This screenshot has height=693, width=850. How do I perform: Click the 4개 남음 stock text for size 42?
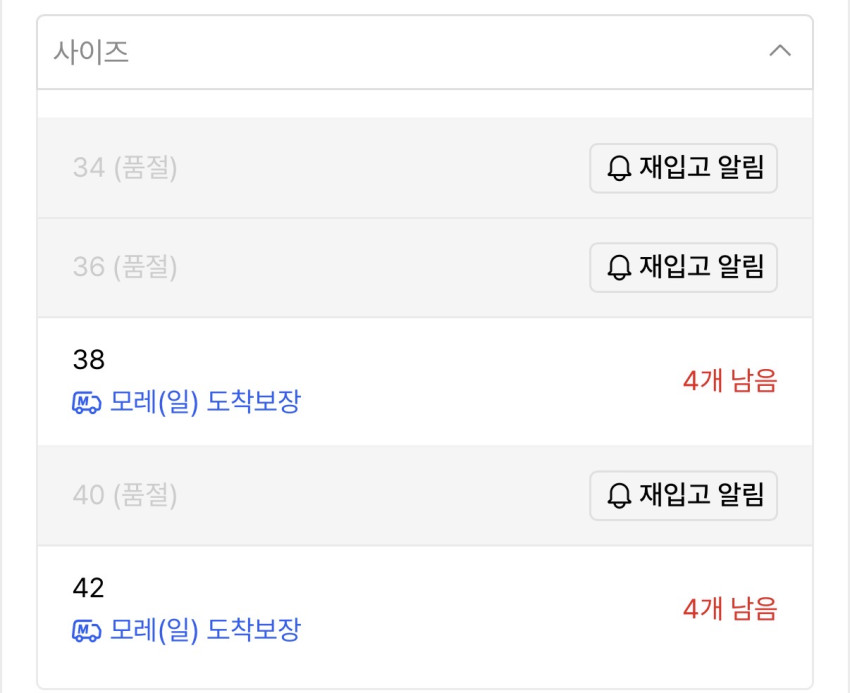(729, 609)
